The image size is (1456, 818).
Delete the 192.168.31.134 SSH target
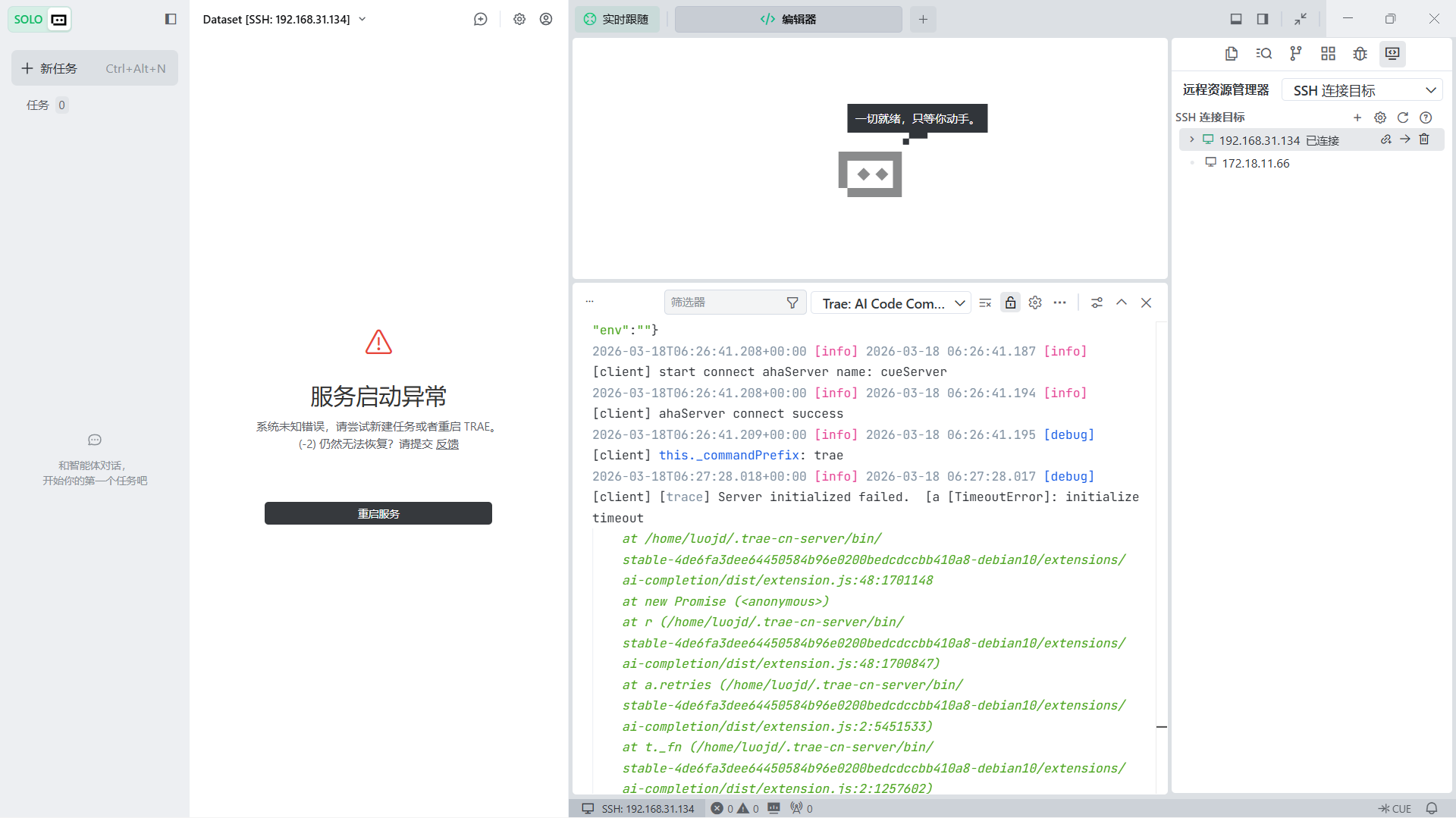point(1424,139)
